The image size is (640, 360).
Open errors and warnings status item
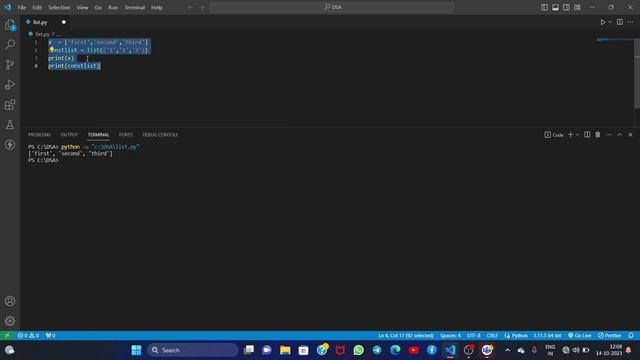click(x=28, y=336)
